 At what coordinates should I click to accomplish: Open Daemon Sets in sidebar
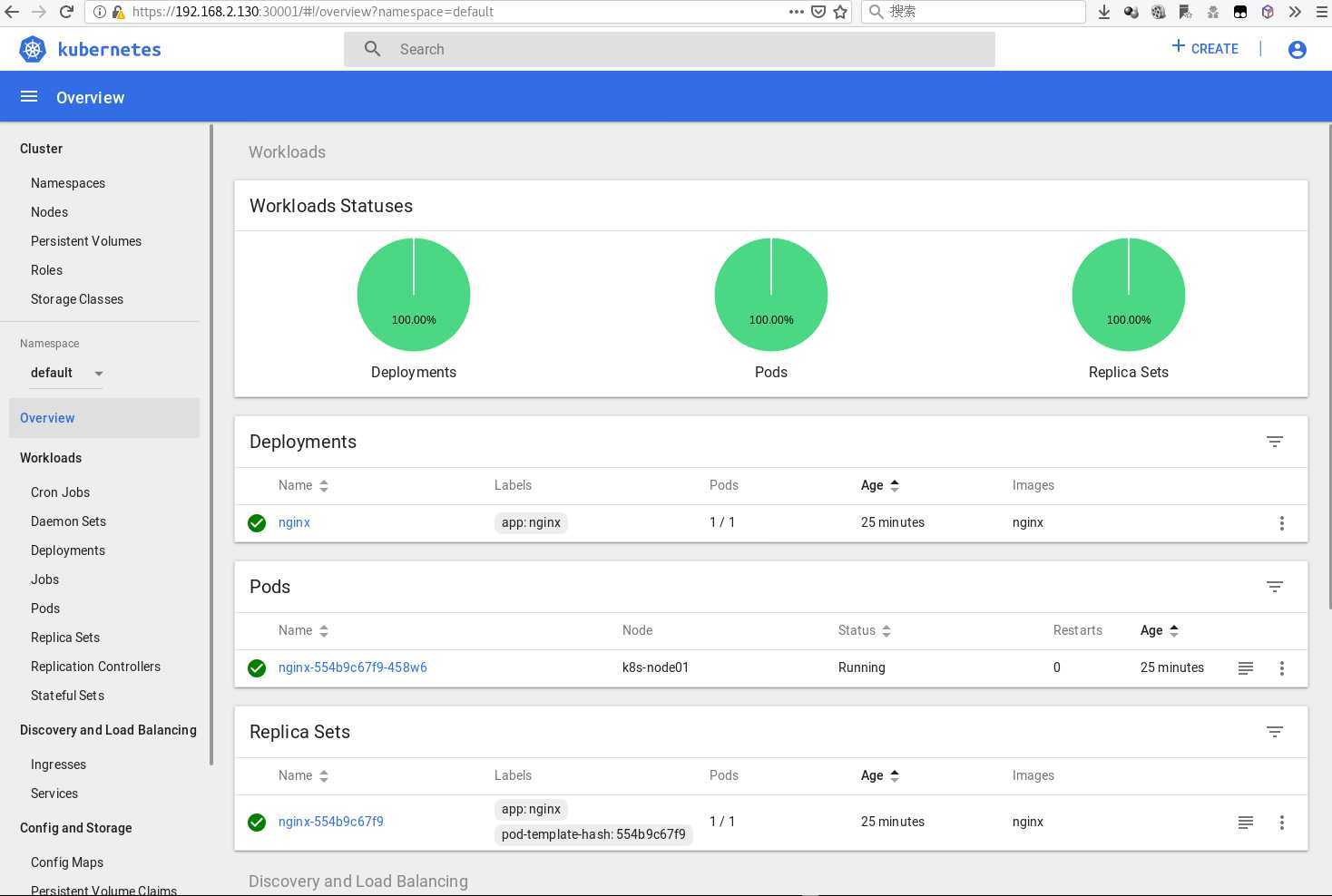click(68, 521)
